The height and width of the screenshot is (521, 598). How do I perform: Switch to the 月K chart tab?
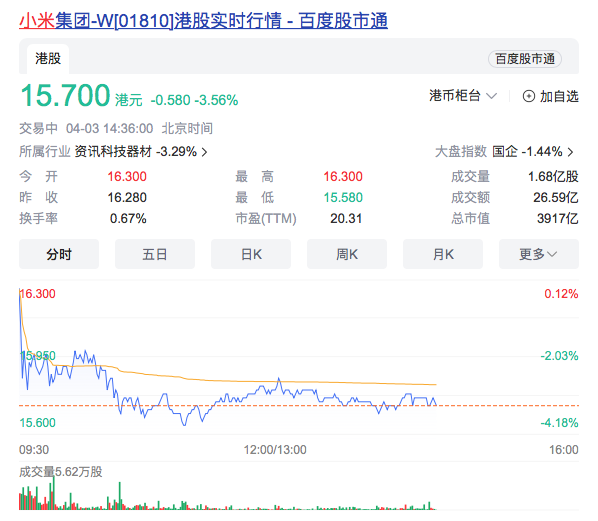443,254
